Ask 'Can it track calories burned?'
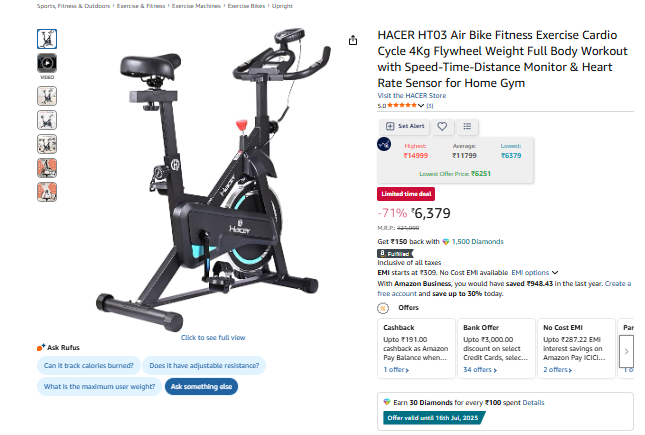Viewport: 645px width, 435px height. (x=88, y=365)
